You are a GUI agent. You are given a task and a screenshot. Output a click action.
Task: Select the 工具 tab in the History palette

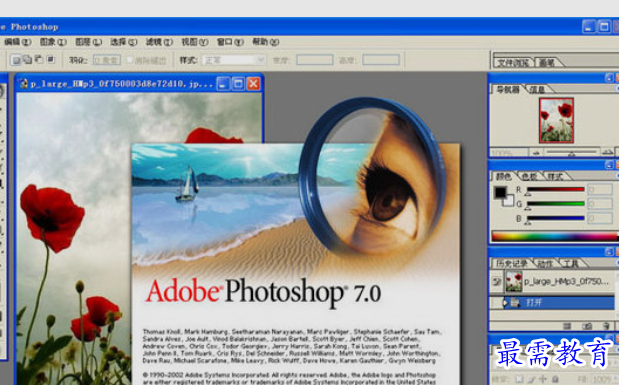coord(571,263)
